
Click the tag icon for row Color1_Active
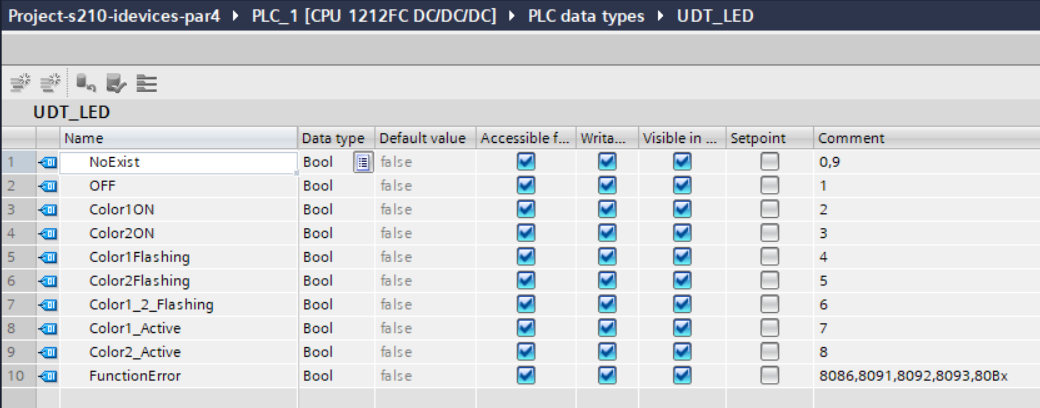pyautogui.click(x=48, y=329)
